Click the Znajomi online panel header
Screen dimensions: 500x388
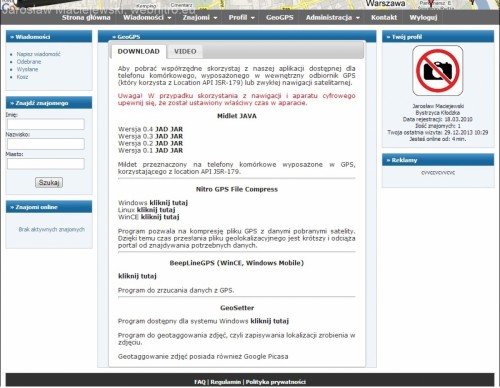49,207
